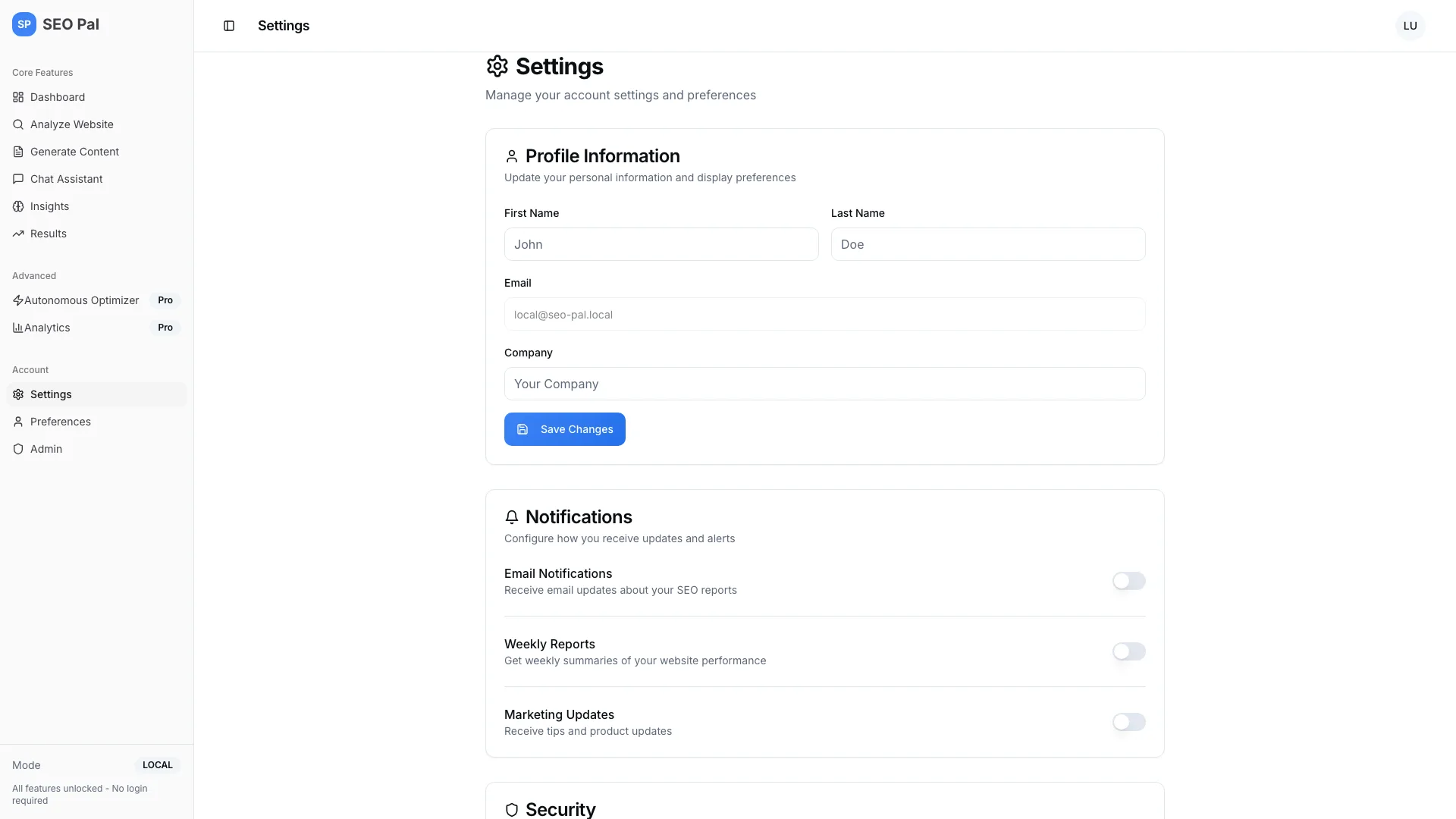Click the LOCAL mode badge
1456x819 pixels.
[158, 765]
